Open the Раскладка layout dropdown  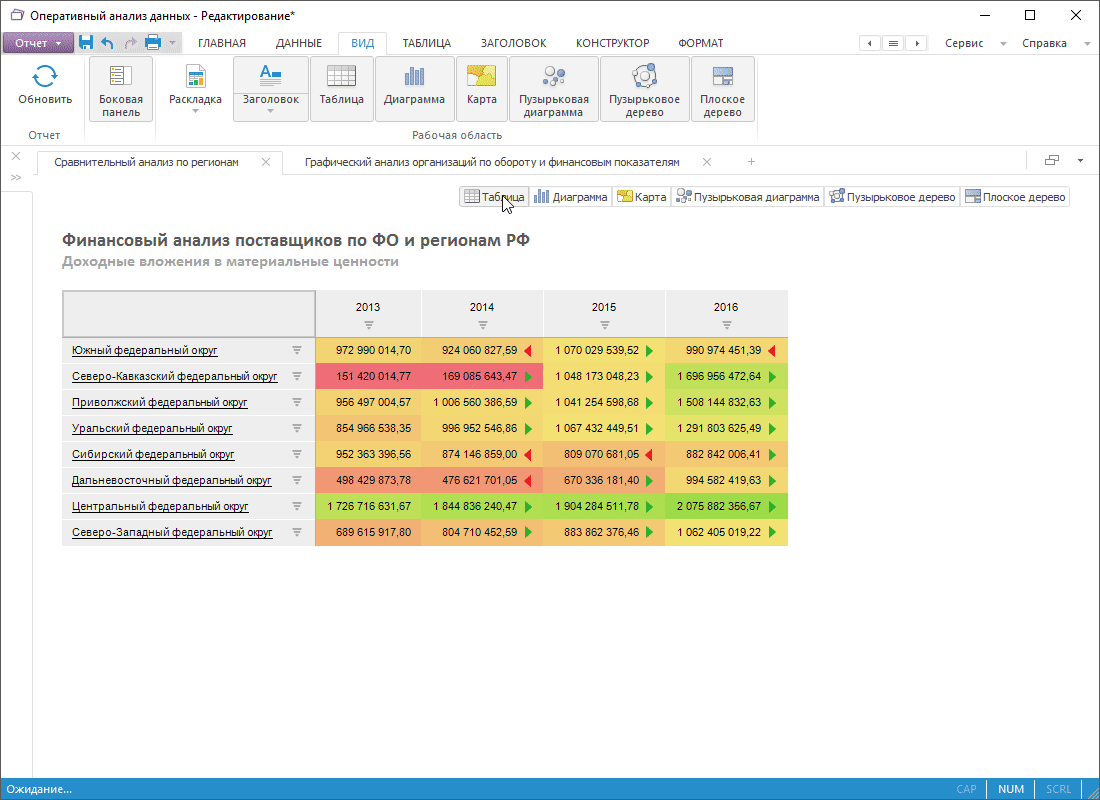pos(195,100)
